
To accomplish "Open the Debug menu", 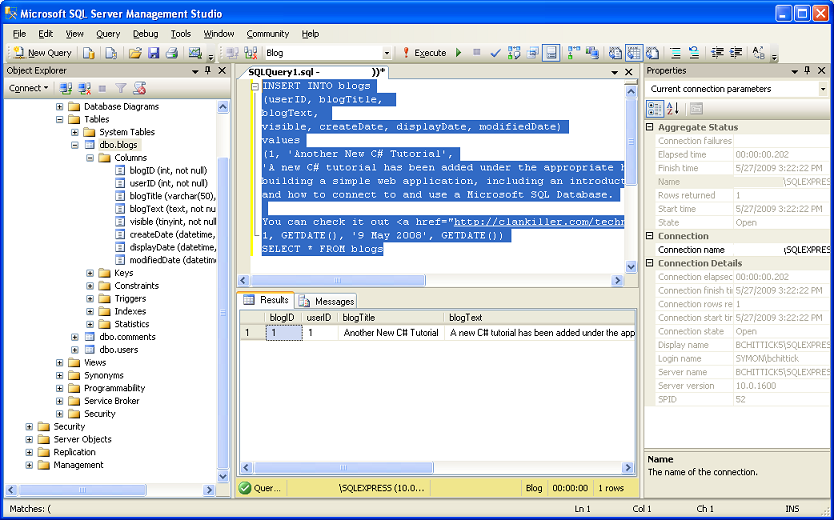I will click(145, 33).
